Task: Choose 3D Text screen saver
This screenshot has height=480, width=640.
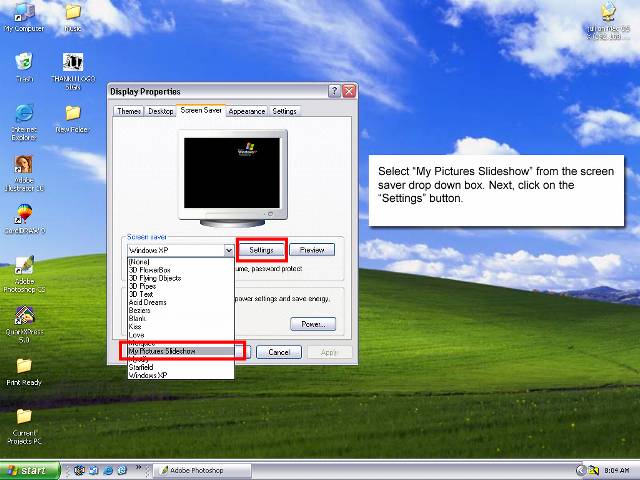Action: click(181, 294)
